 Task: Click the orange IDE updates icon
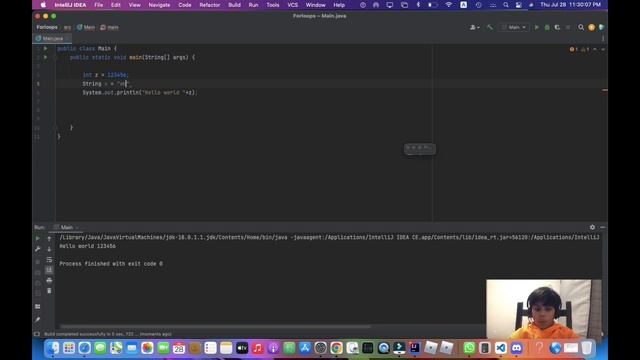pyautogui.click(x=591, y=27)
